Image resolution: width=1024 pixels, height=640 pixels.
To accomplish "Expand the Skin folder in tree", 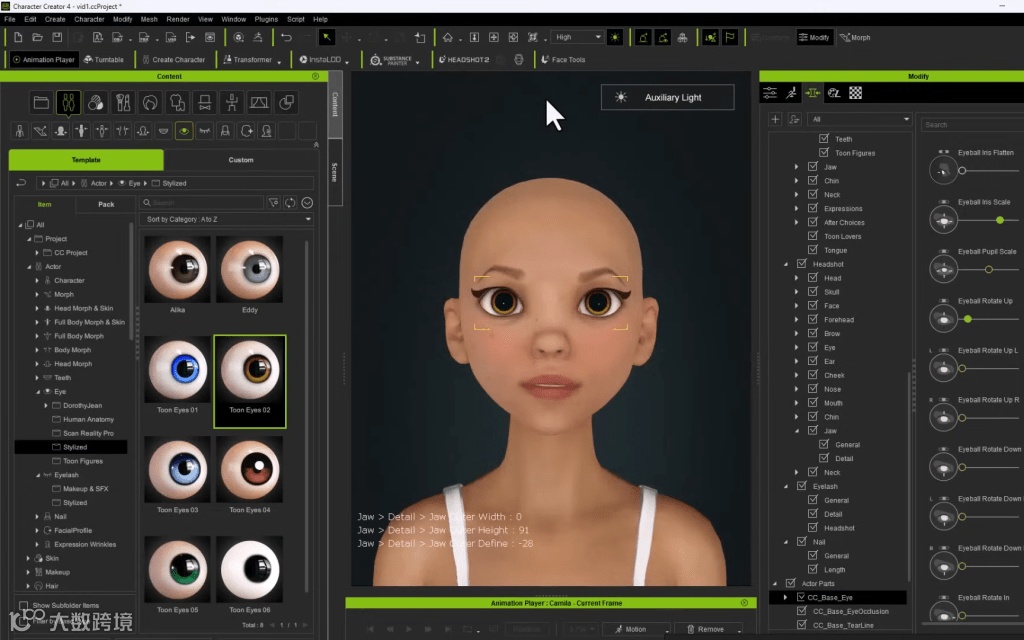I will (x=28, y=558).
